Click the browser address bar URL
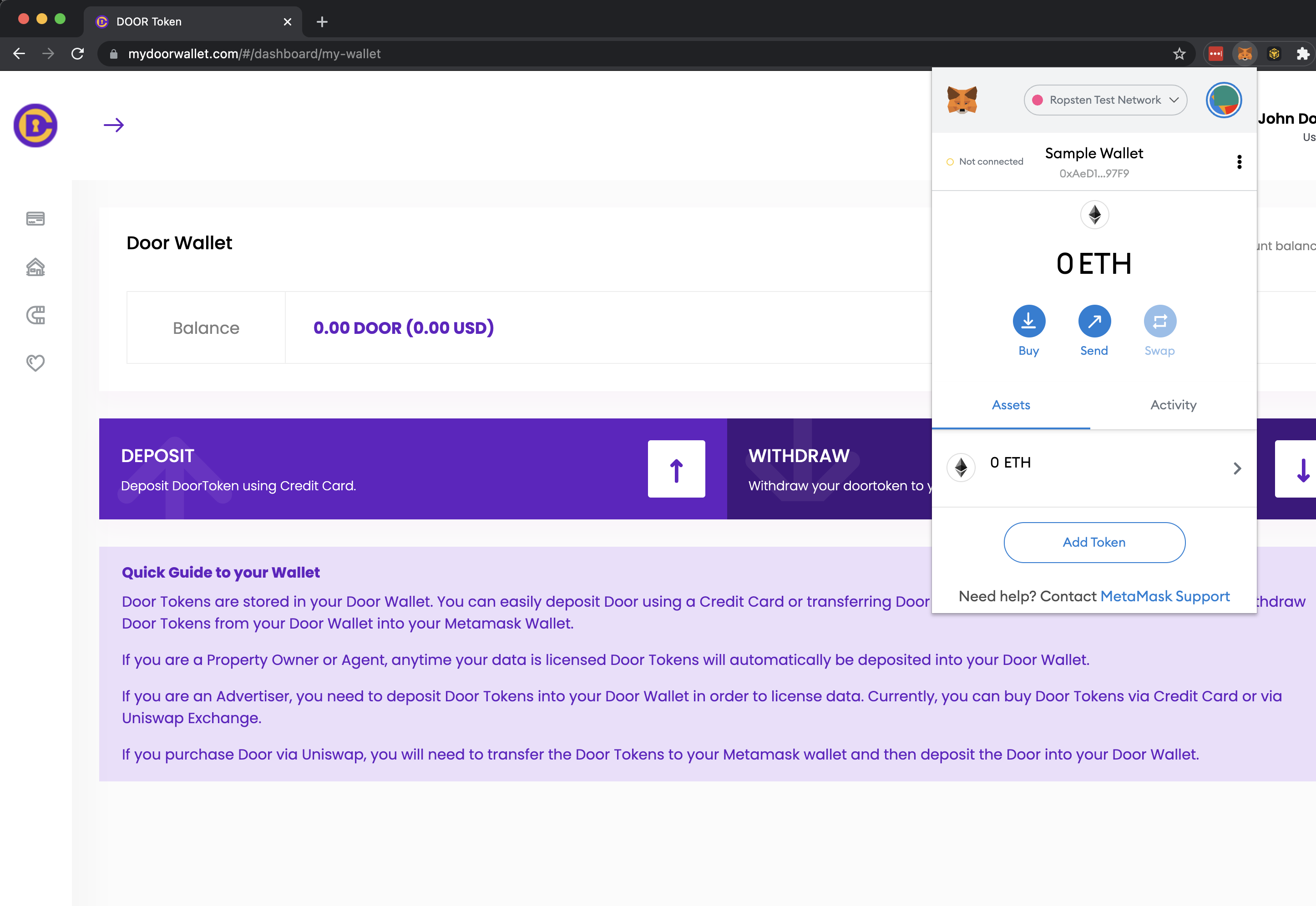Screen dimensions: 1316x906 (254, 54)
